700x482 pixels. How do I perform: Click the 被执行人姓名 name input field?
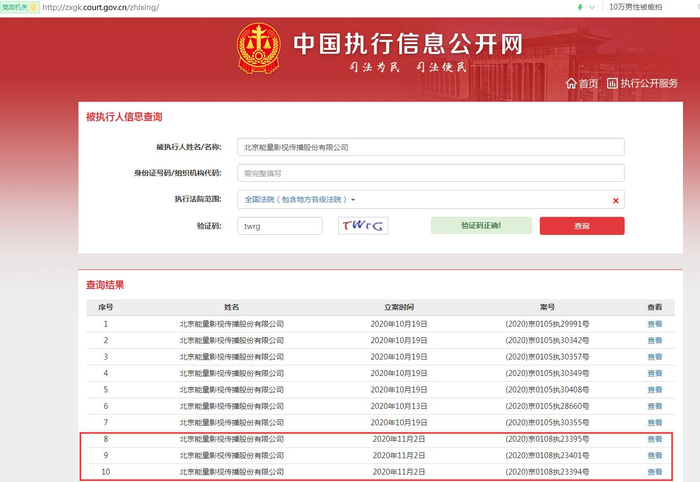(x=430, y=147)
